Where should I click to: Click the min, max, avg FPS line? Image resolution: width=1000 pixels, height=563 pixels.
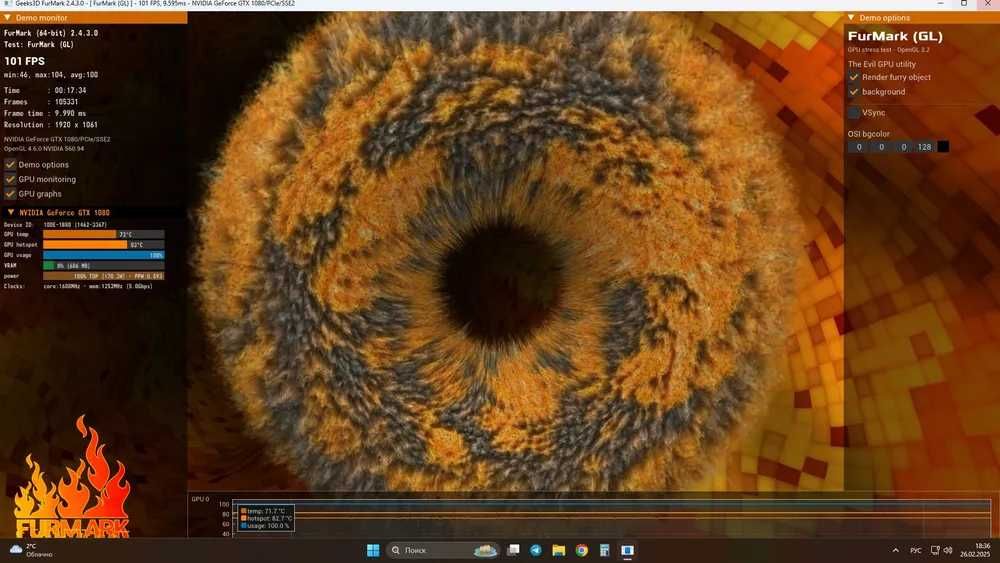[51, 75]
